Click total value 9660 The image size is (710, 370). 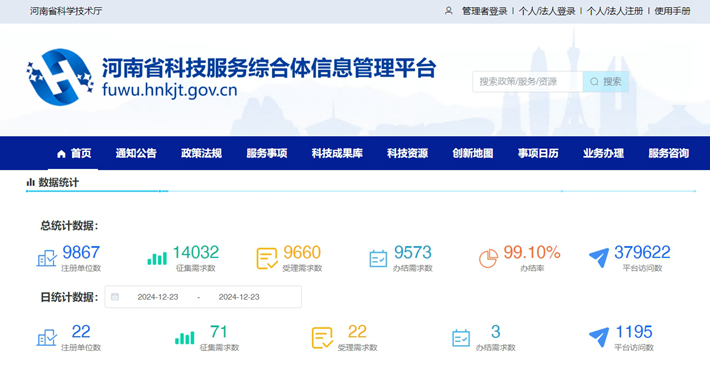click(x=302, y=253)
